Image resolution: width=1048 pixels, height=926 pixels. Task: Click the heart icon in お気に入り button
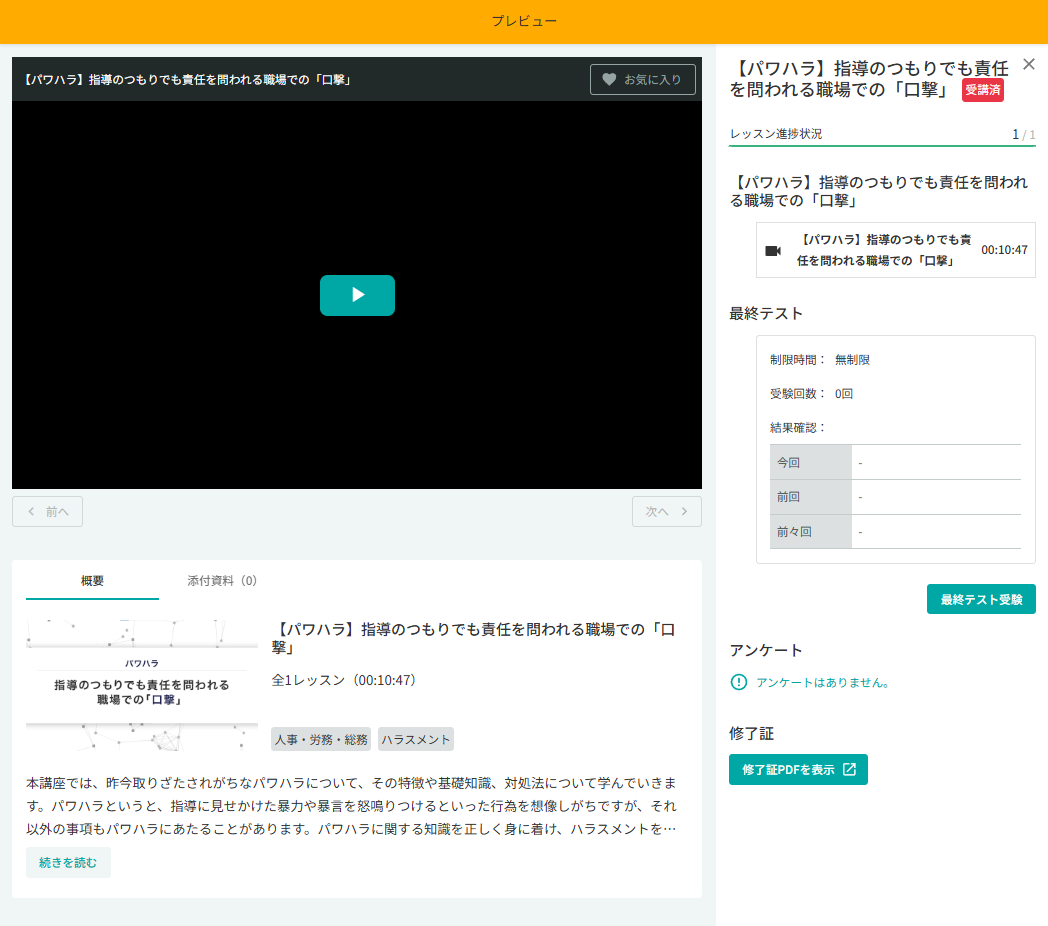coord(609,80)
